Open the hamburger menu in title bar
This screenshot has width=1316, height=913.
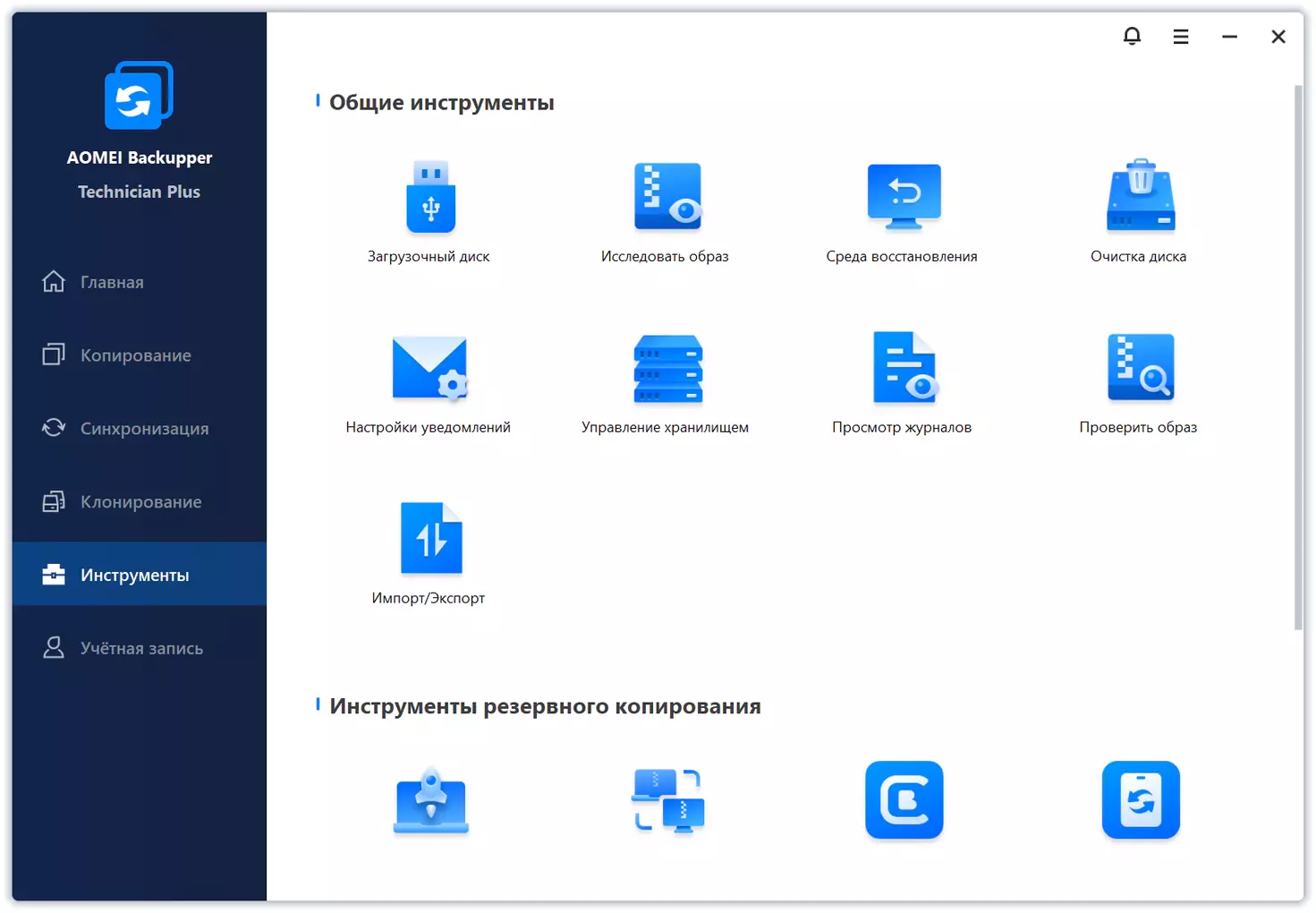pyautogui.click(x=1181, y=37)
